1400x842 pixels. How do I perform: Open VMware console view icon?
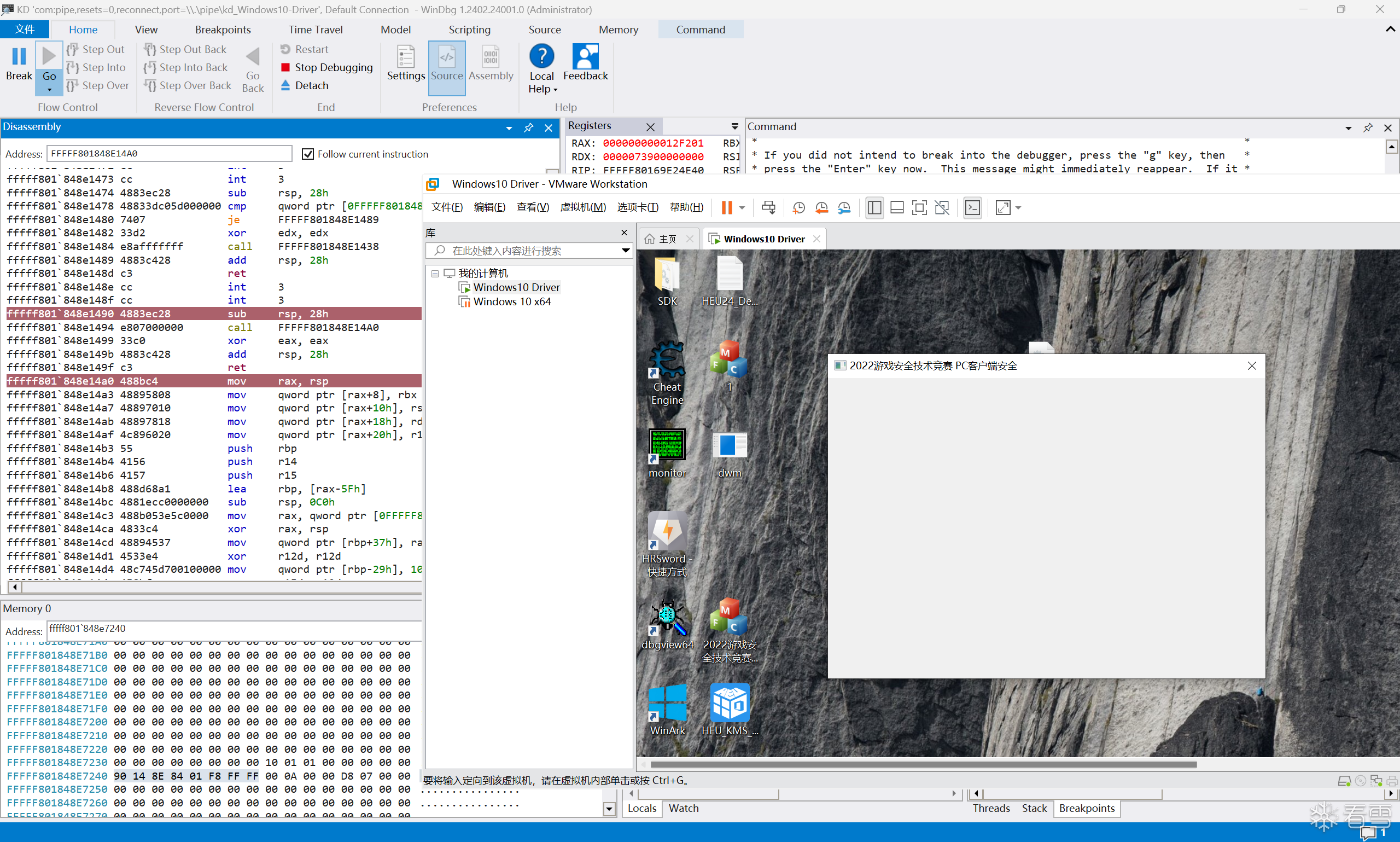(x=972, y=208)
